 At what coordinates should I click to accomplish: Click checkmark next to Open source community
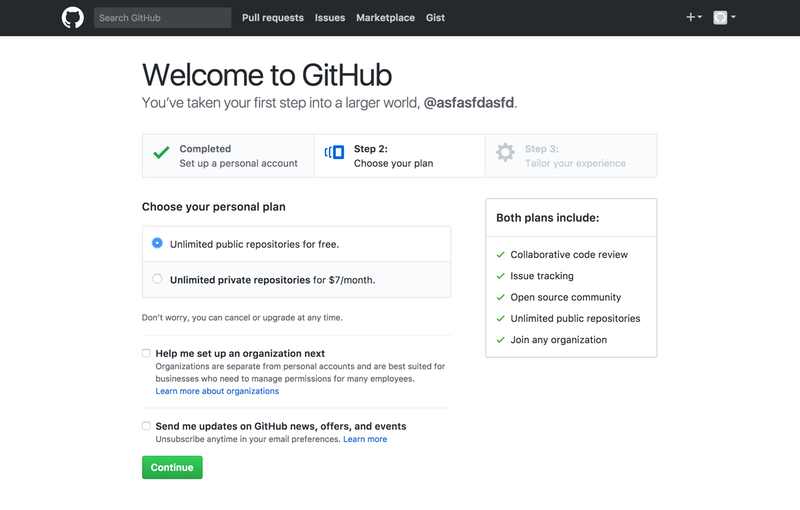point(501,297)
